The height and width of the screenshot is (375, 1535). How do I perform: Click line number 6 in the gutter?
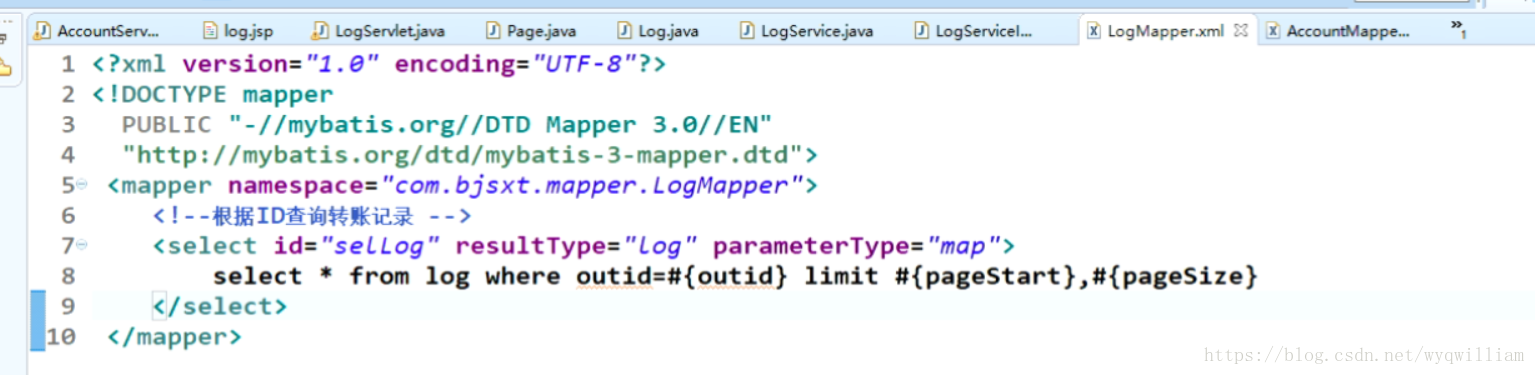pyautogui.click(x=67, y=216)
